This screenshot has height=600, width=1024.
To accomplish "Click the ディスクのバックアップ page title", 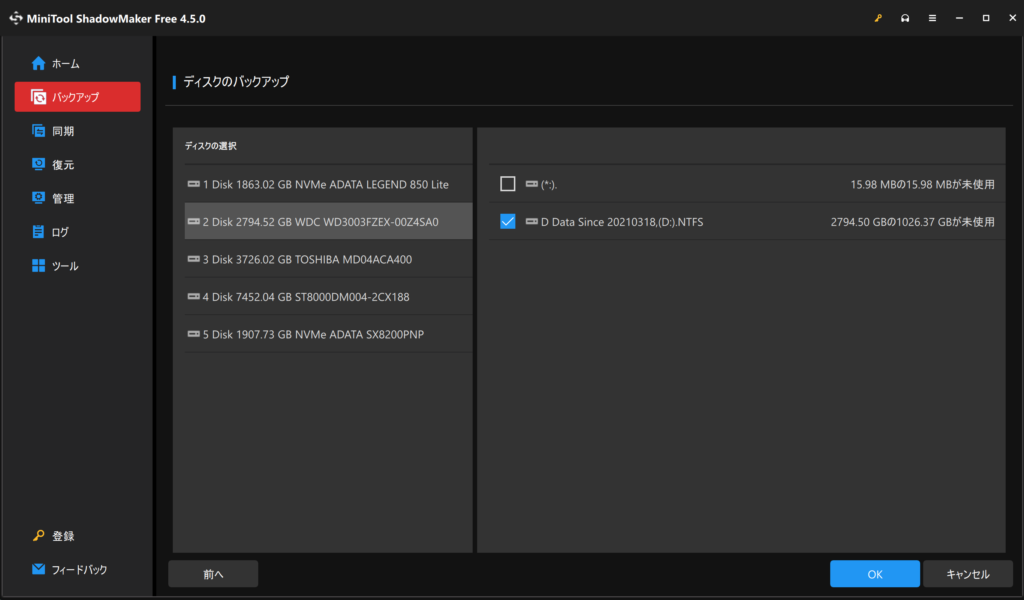I will 236,82.
